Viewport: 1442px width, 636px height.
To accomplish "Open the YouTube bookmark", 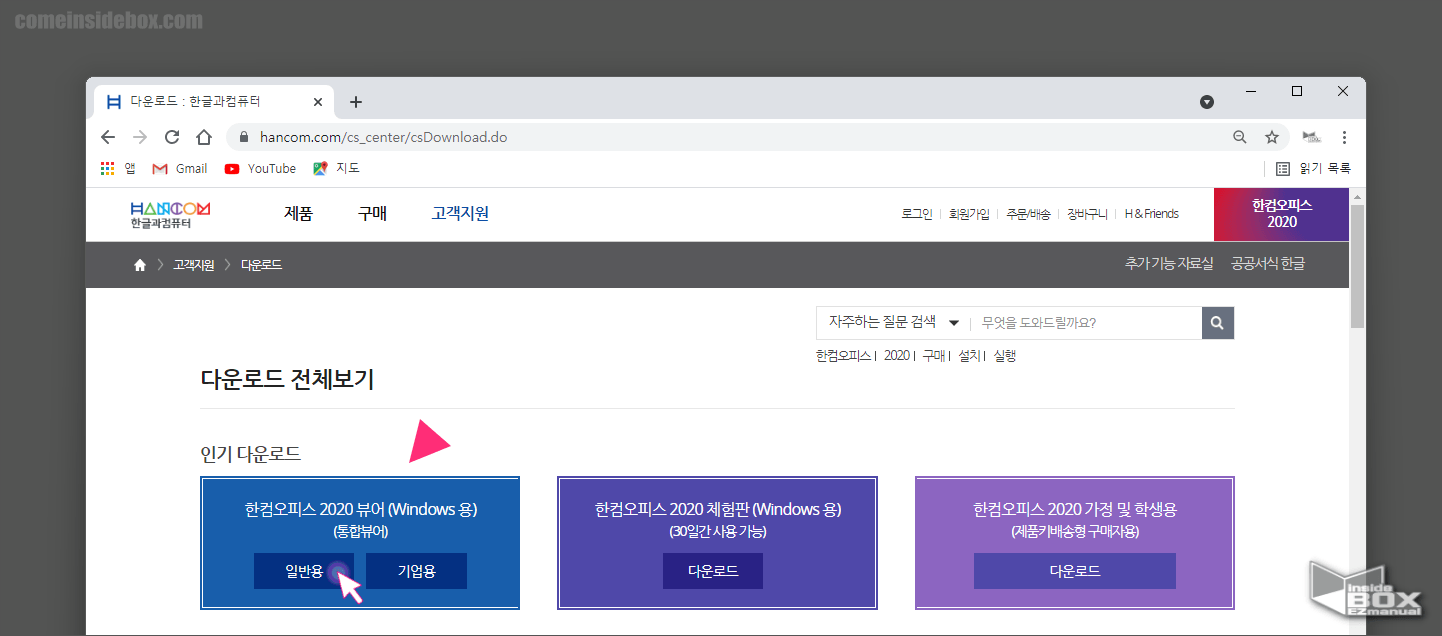I will tap(260, 168).
